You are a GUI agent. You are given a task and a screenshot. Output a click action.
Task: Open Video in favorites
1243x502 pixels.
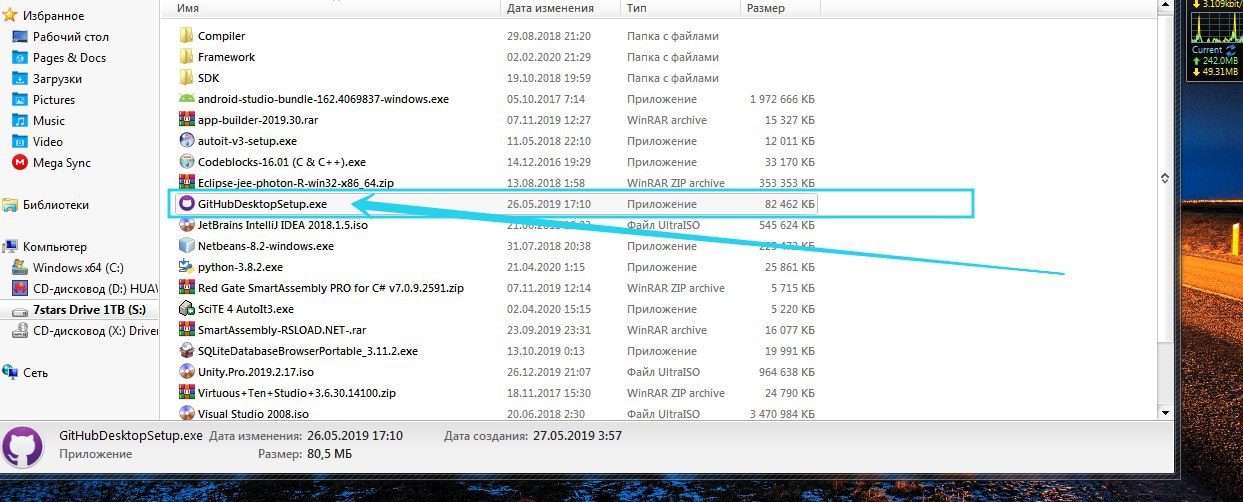coord(37,141)
